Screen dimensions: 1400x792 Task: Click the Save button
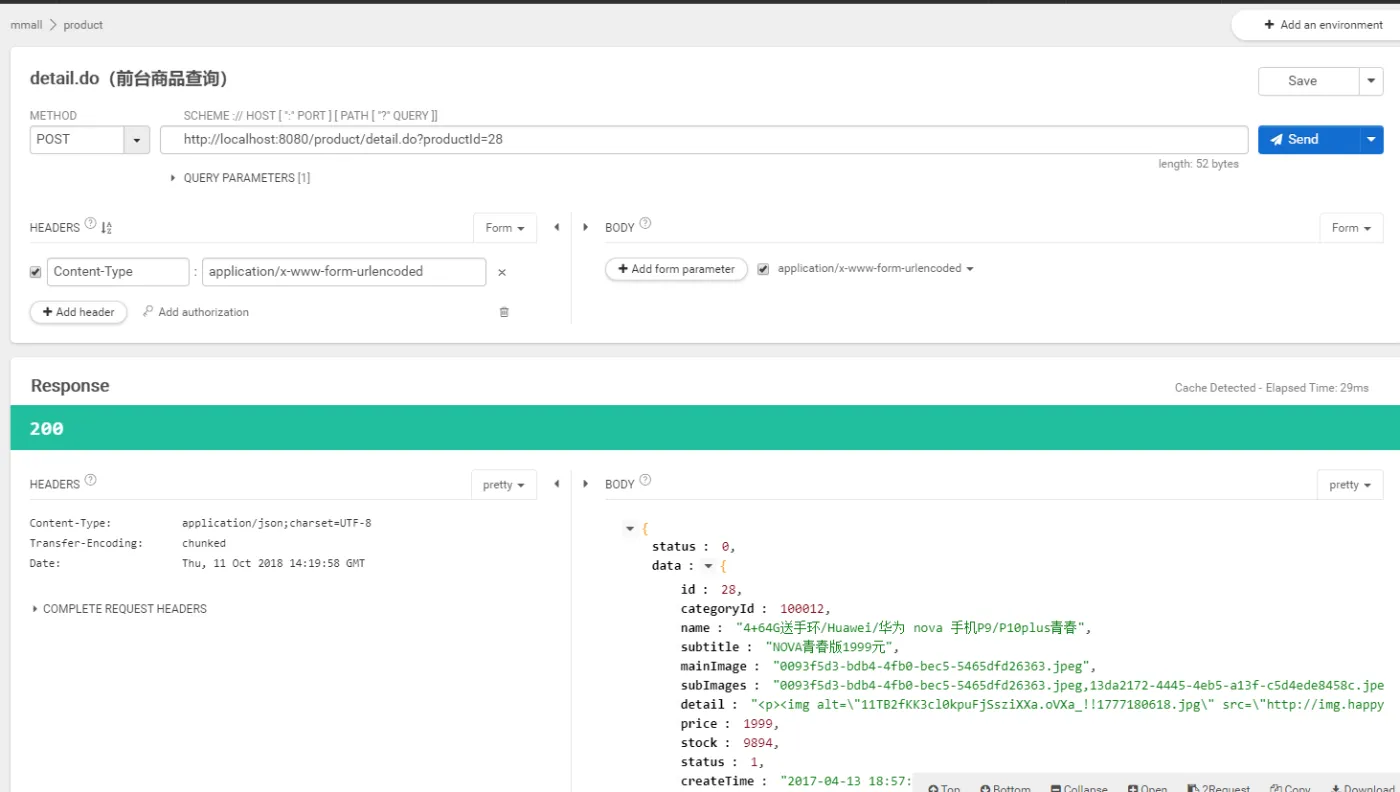1308,81
